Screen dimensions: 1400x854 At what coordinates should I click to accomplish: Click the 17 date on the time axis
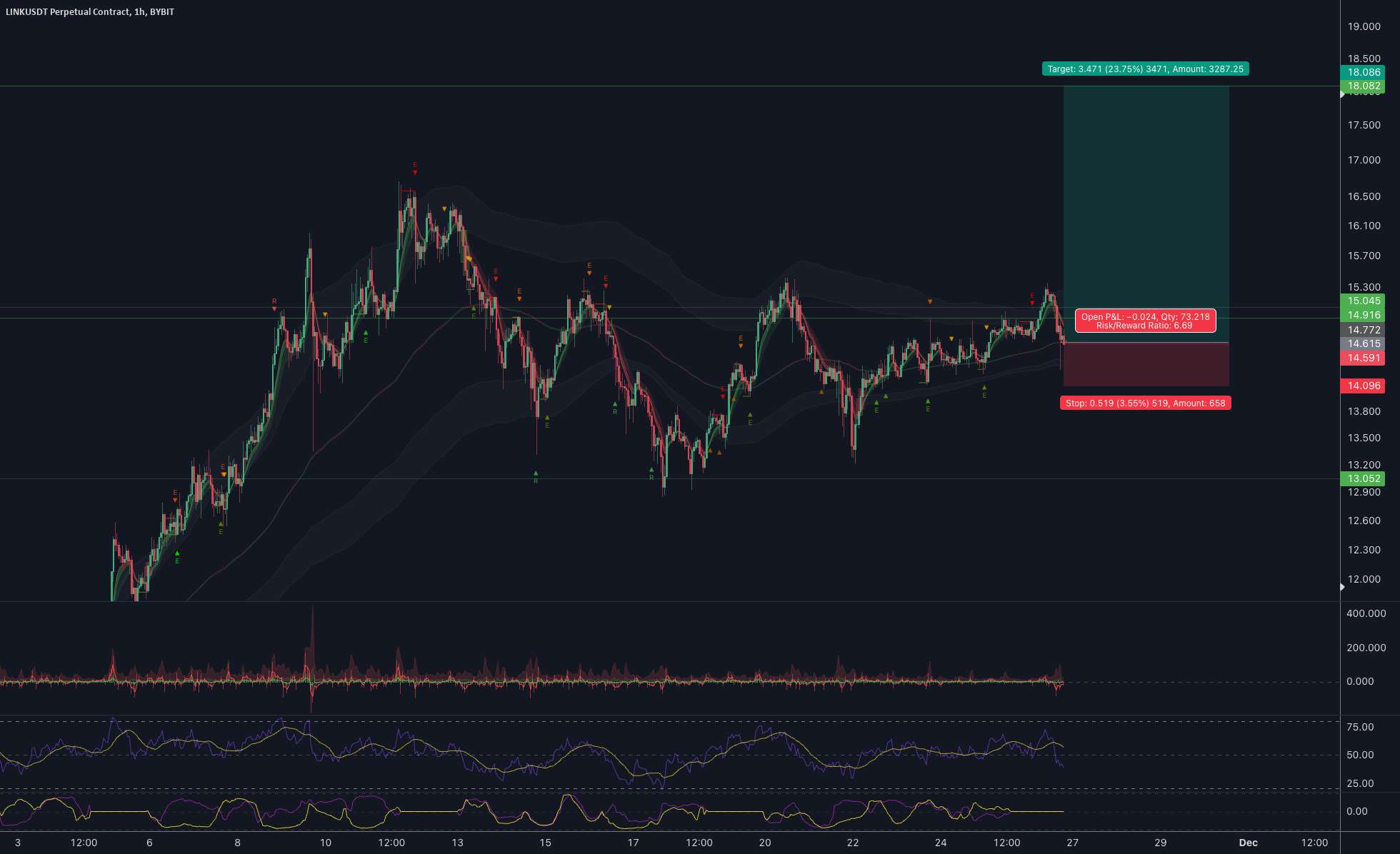click(633, 843)
